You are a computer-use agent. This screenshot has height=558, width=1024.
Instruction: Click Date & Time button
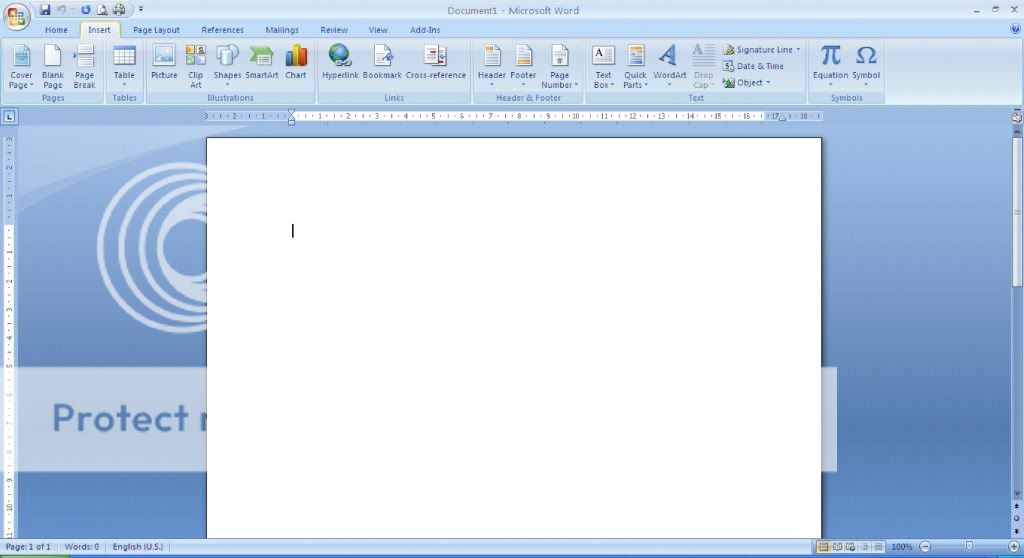754,66
